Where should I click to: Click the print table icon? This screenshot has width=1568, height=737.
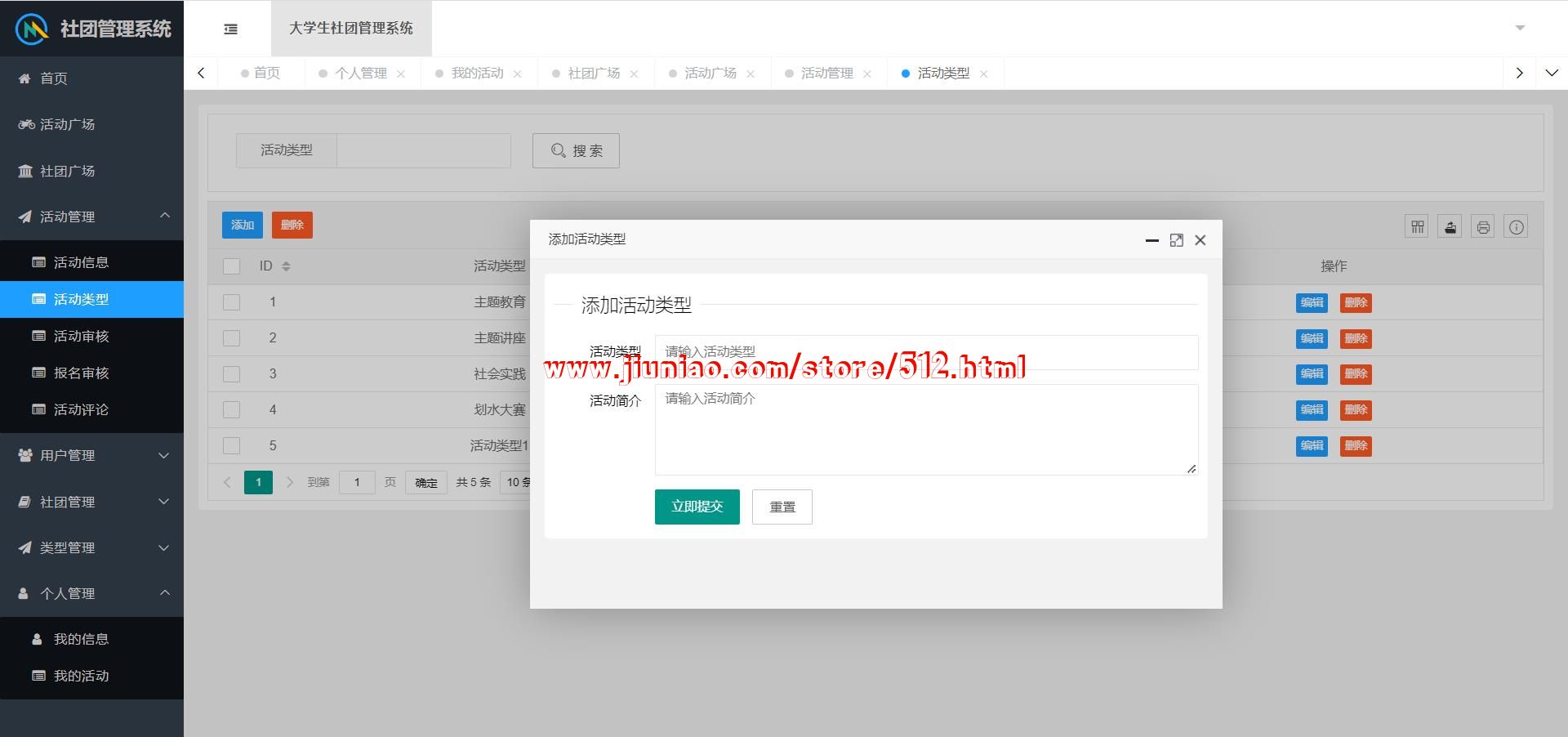coord(1483,226)
